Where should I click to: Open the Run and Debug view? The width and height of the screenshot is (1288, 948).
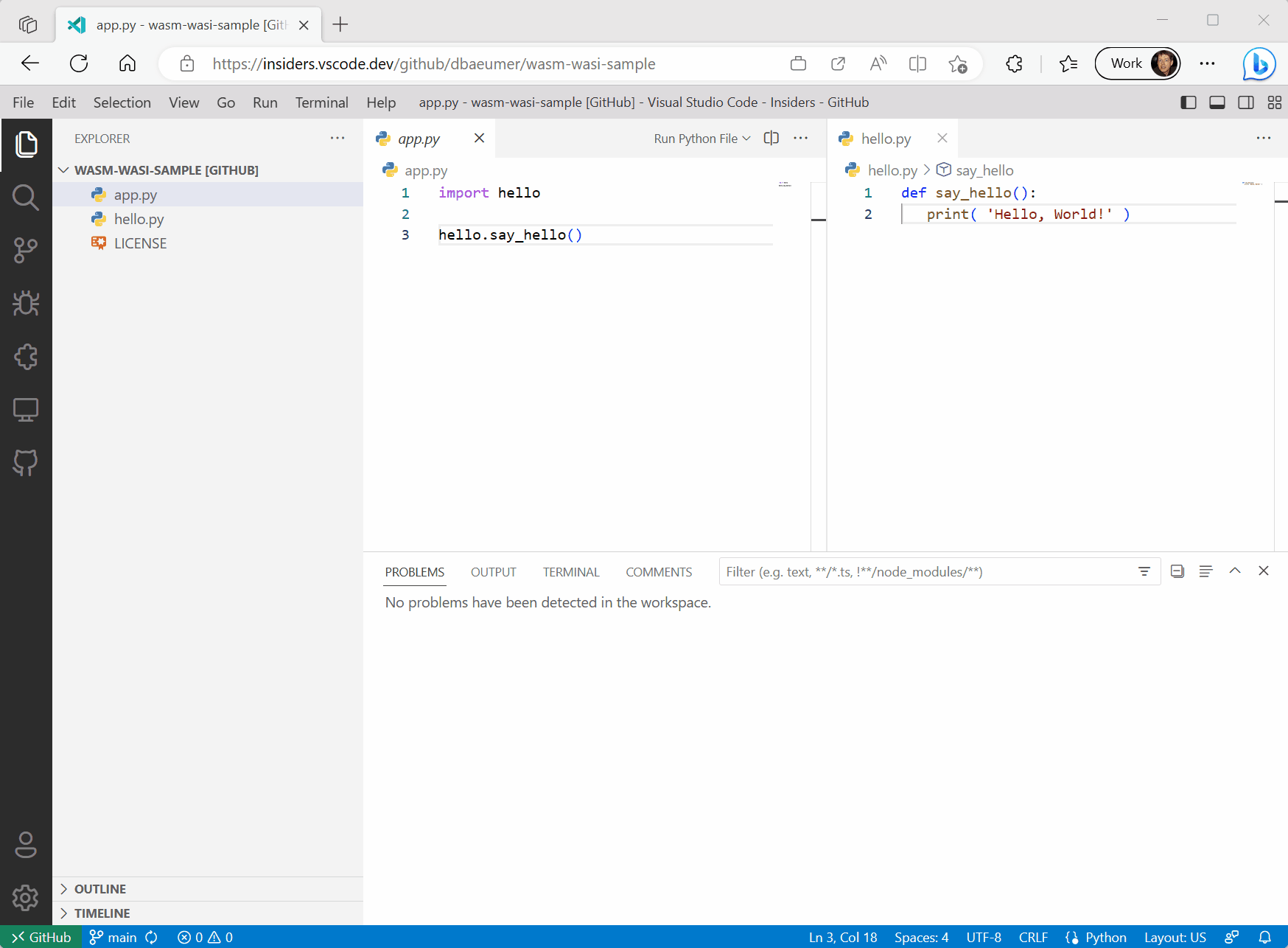(27, 303)
